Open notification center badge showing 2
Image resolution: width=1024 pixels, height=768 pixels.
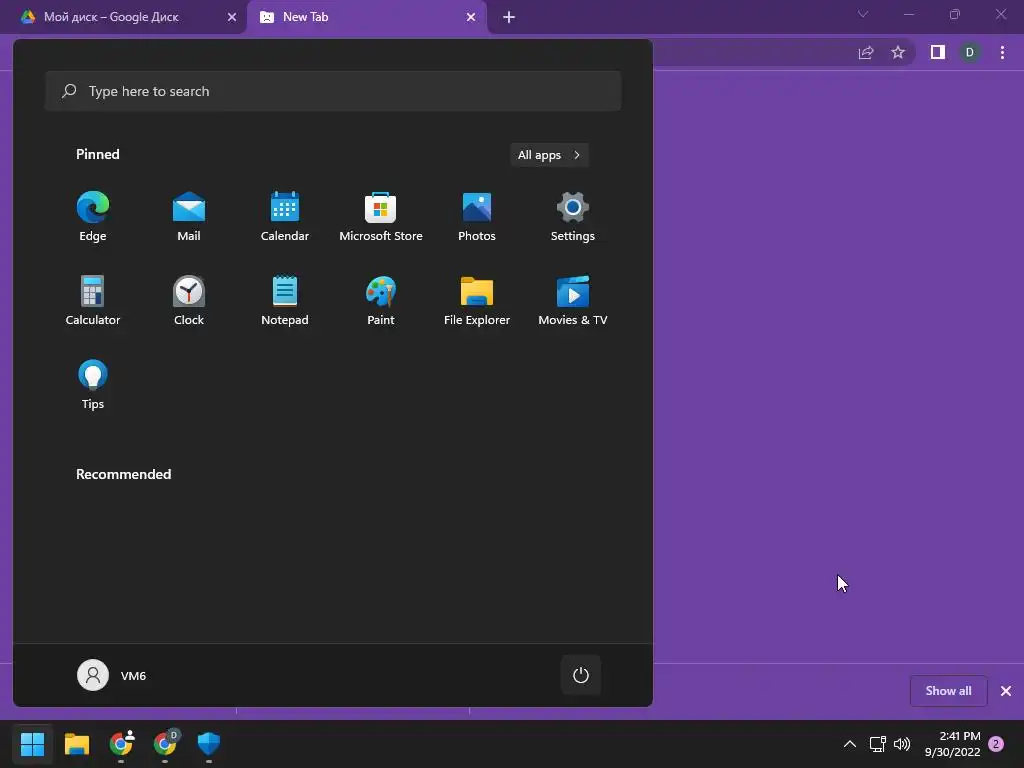click(x=996, y=744)
